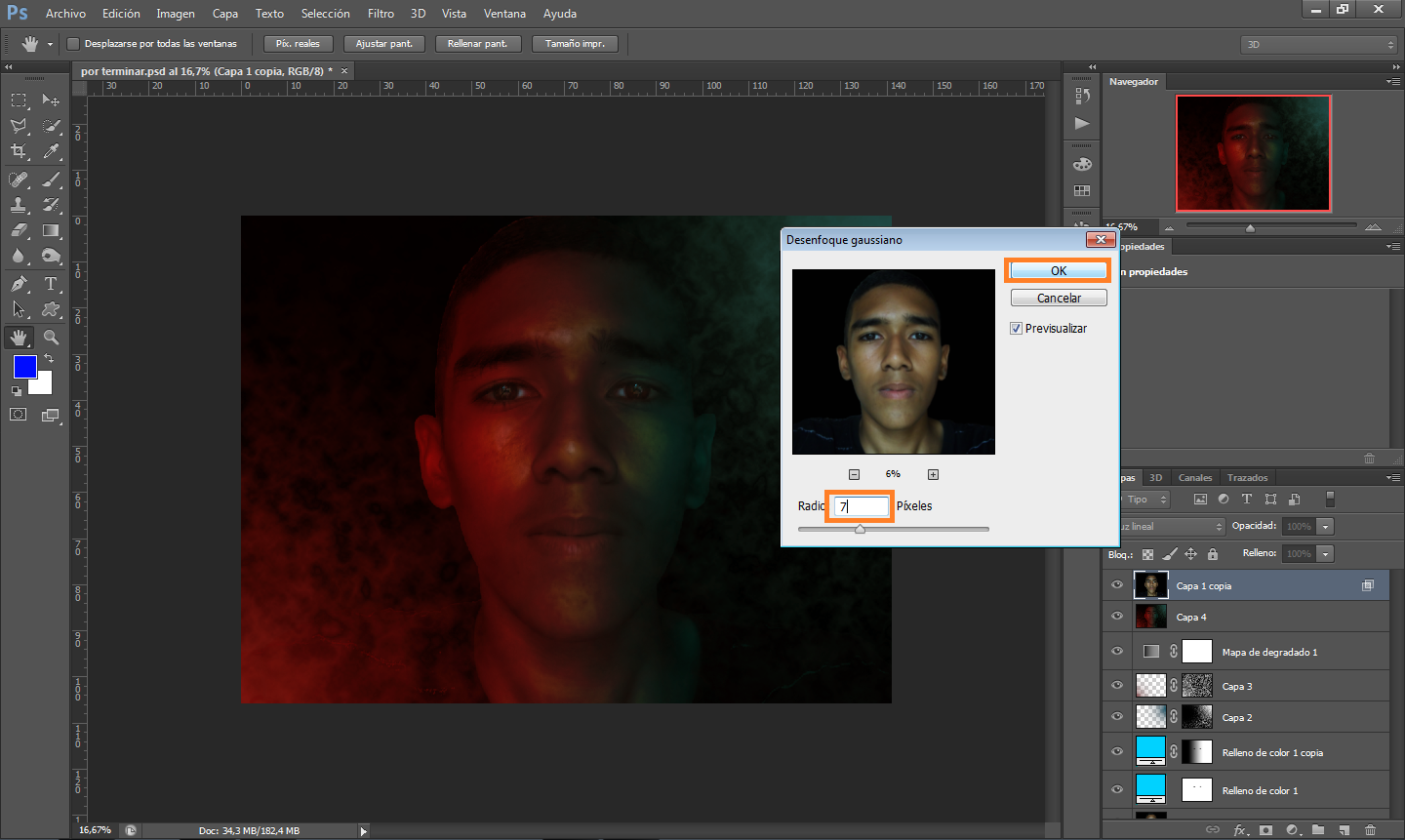The width and height of the screenshot is (1405, 840).
Task: Switch to the Canales tab
Action: pos(1195,478)
